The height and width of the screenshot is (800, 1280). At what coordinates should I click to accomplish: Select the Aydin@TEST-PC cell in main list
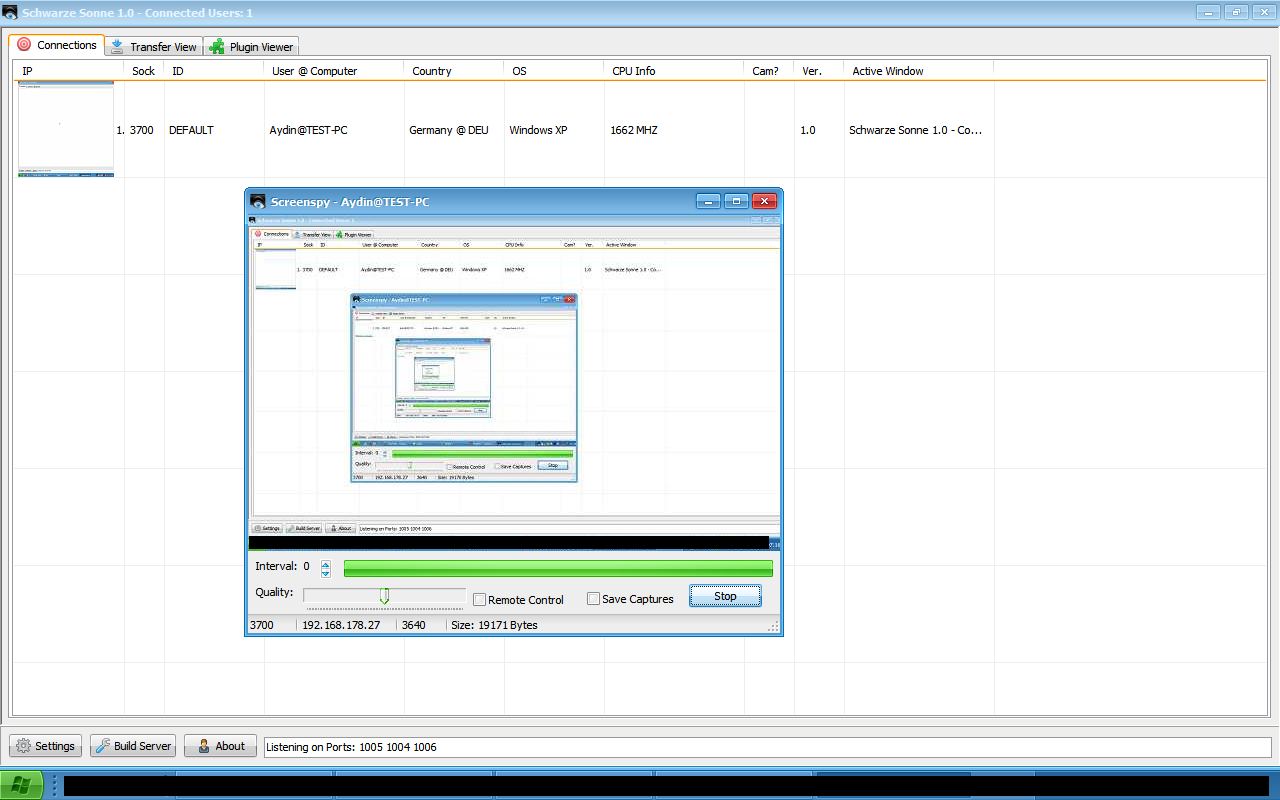(309, 130)
